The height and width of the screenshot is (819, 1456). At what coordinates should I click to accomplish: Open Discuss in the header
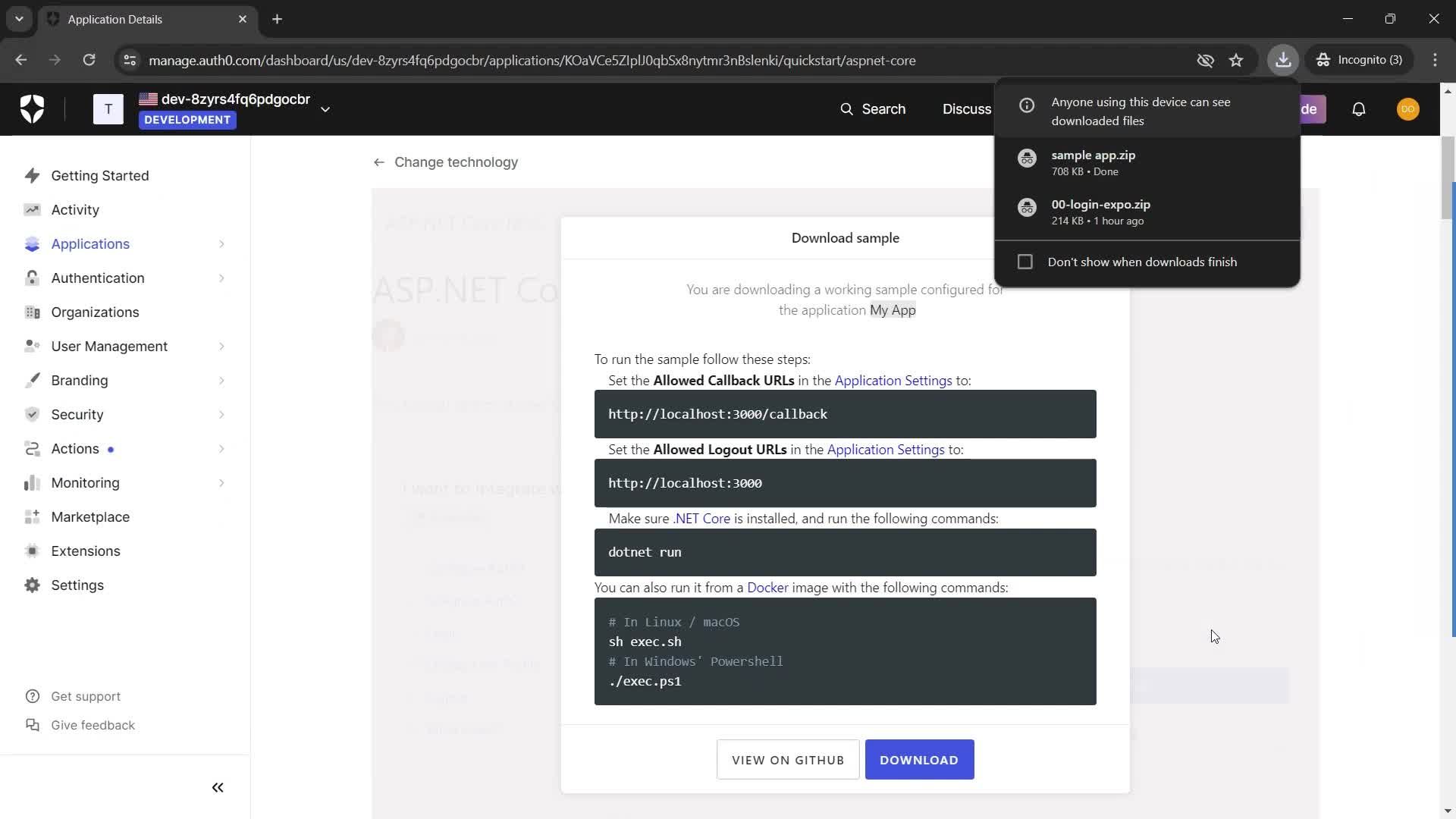pos(967,109)
